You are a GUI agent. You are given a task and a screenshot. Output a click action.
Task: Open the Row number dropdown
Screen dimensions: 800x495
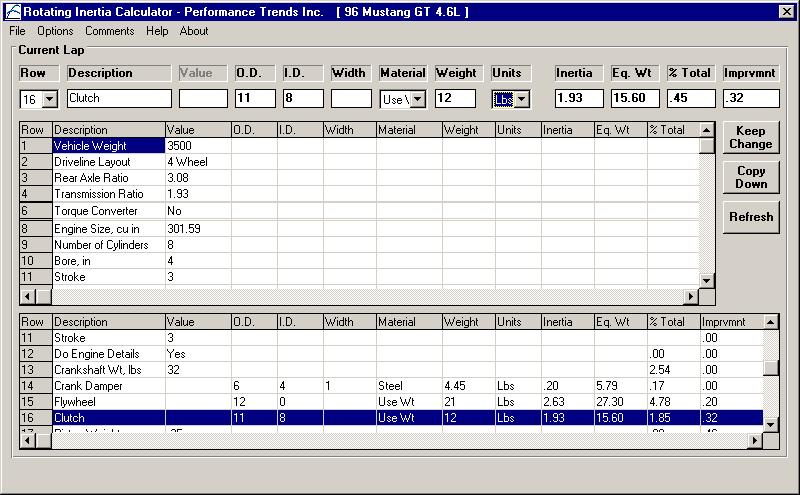[x=50, y=99]
